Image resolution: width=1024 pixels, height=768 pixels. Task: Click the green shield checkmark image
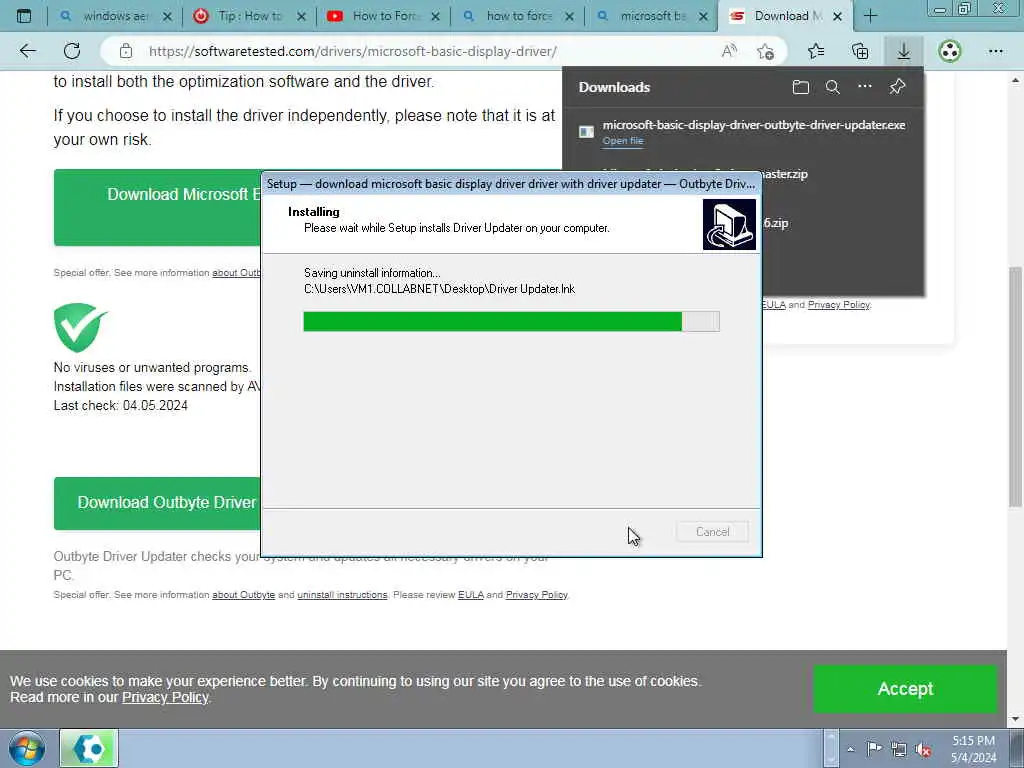80,328
